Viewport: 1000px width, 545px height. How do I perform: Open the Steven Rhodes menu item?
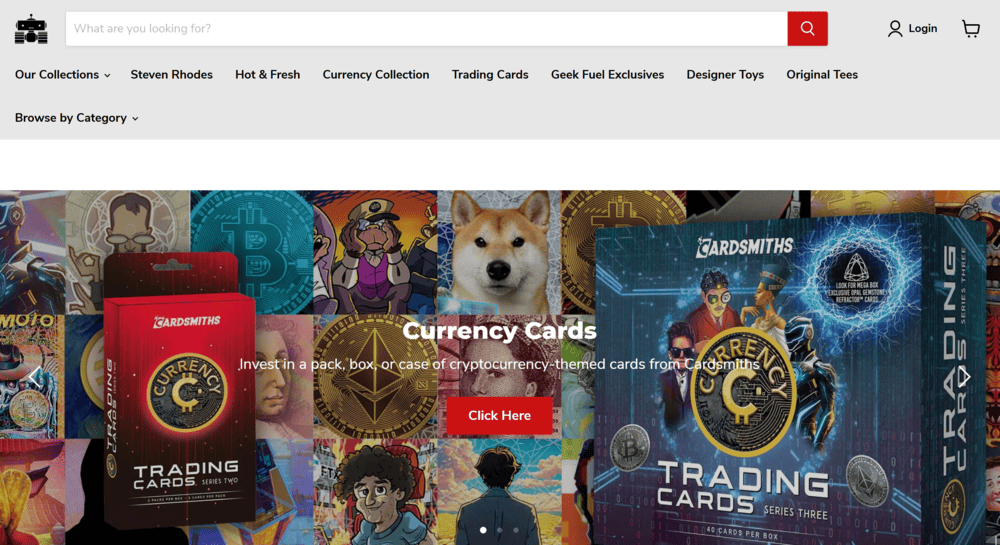[x=172, y=75]
